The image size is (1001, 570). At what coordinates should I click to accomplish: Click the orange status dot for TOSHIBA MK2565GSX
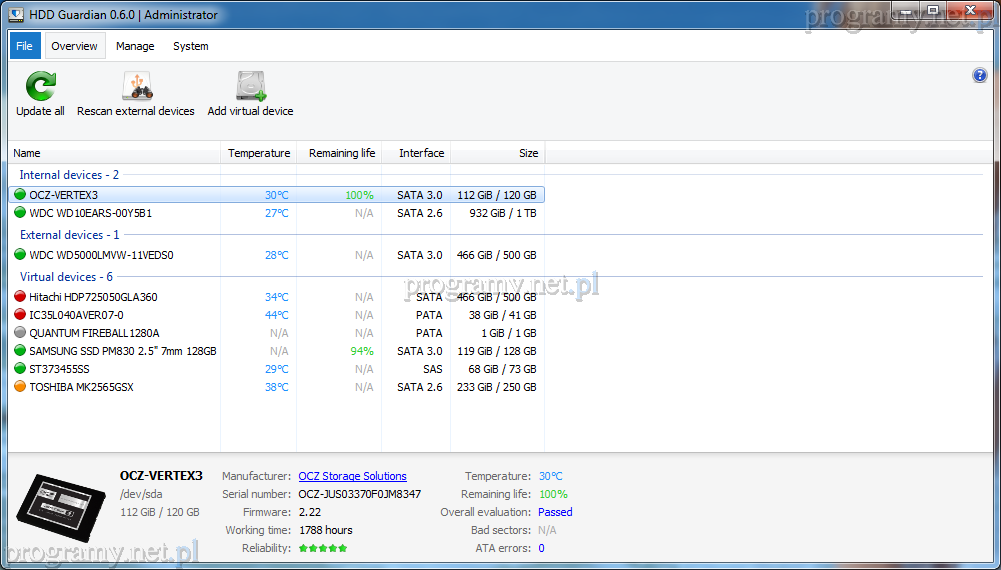tap(20, 387)
